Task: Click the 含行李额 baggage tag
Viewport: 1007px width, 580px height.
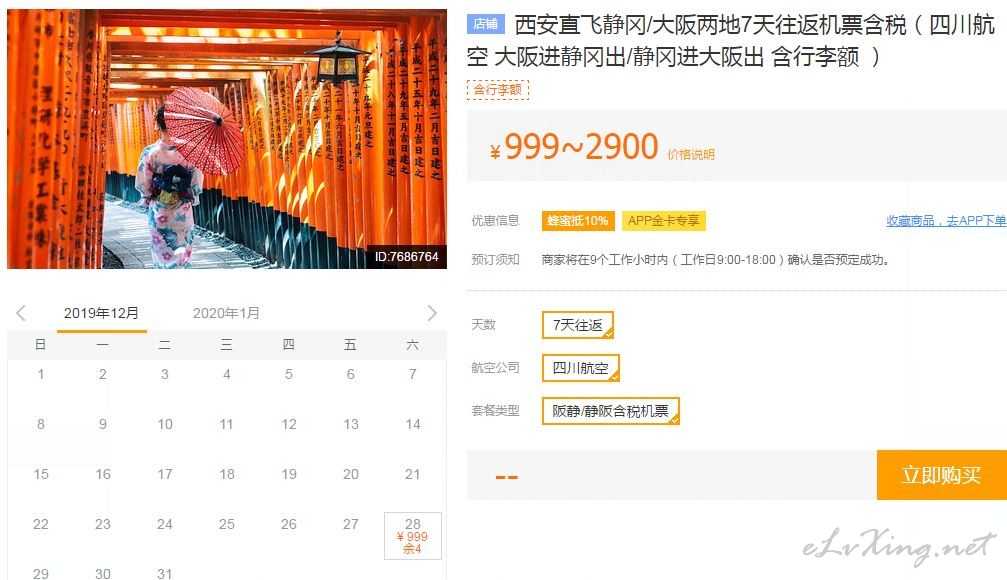Action: [x=498, y=89]
